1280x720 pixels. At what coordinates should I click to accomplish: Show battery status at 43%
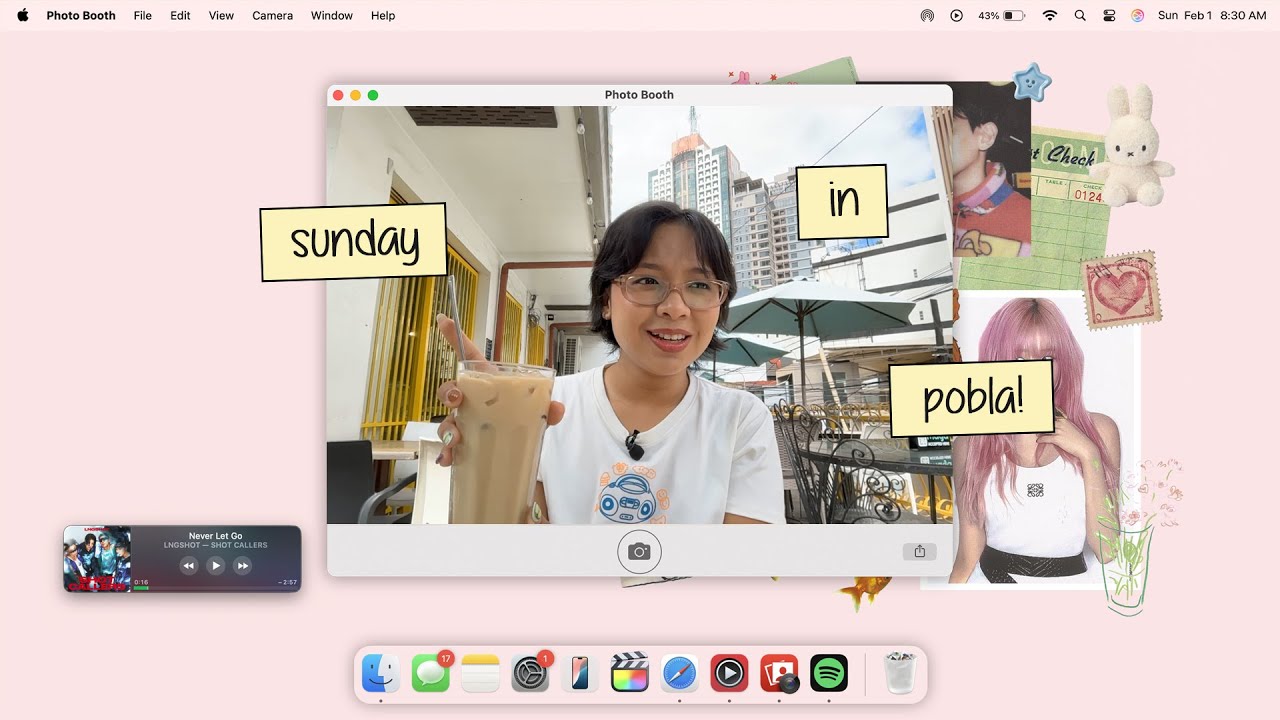point(1001,15)
